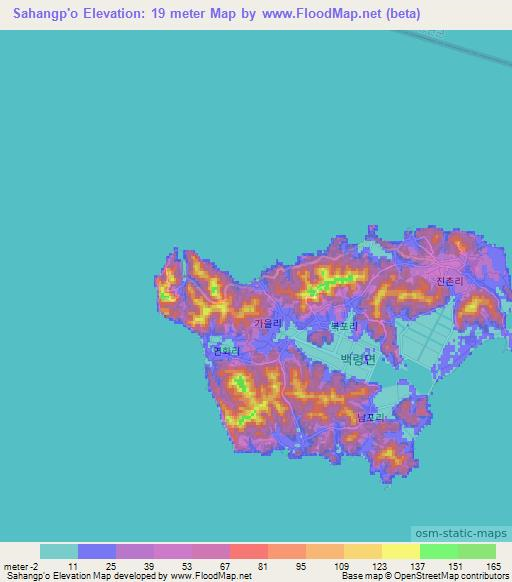This screenshot has width=512, height=582.
Task: Click the legend value '165'
Action: pyautogui.click(x=494, y=567)
